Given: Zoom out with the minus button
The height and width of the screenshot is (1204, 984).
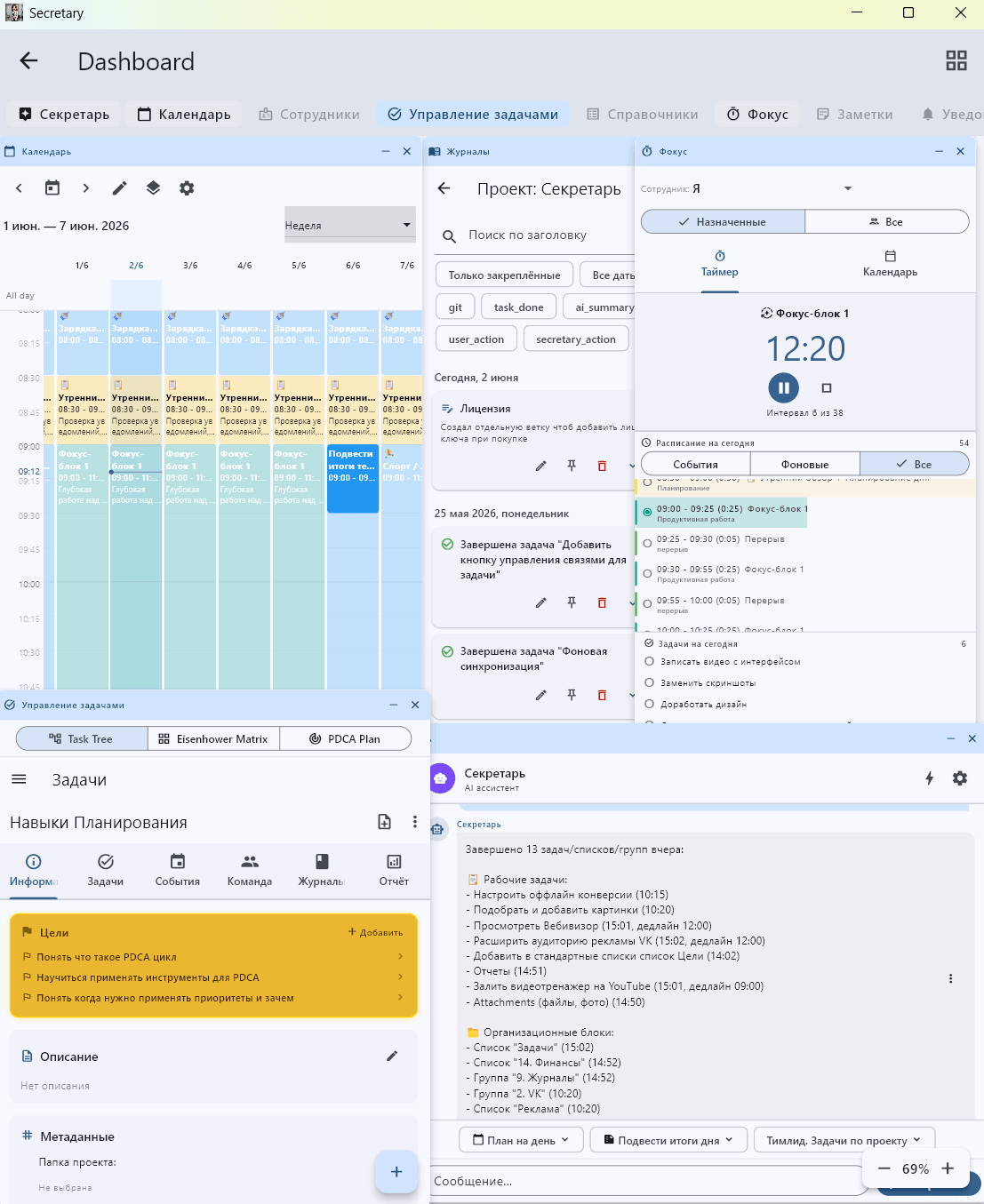Looking at the screenshot, I should [x=884, y=1168].
